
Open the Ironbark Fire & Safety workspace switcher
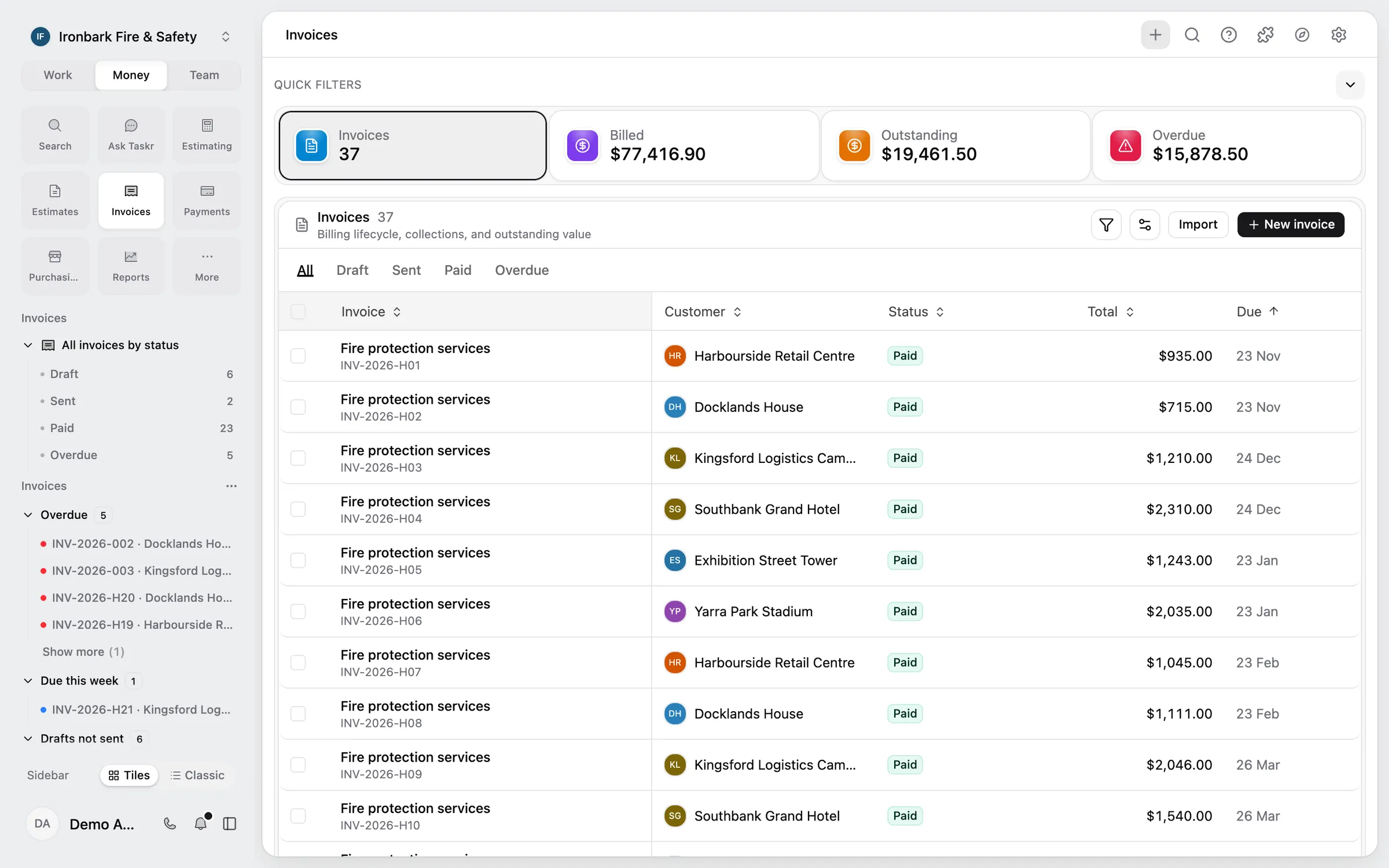point(131,36)
